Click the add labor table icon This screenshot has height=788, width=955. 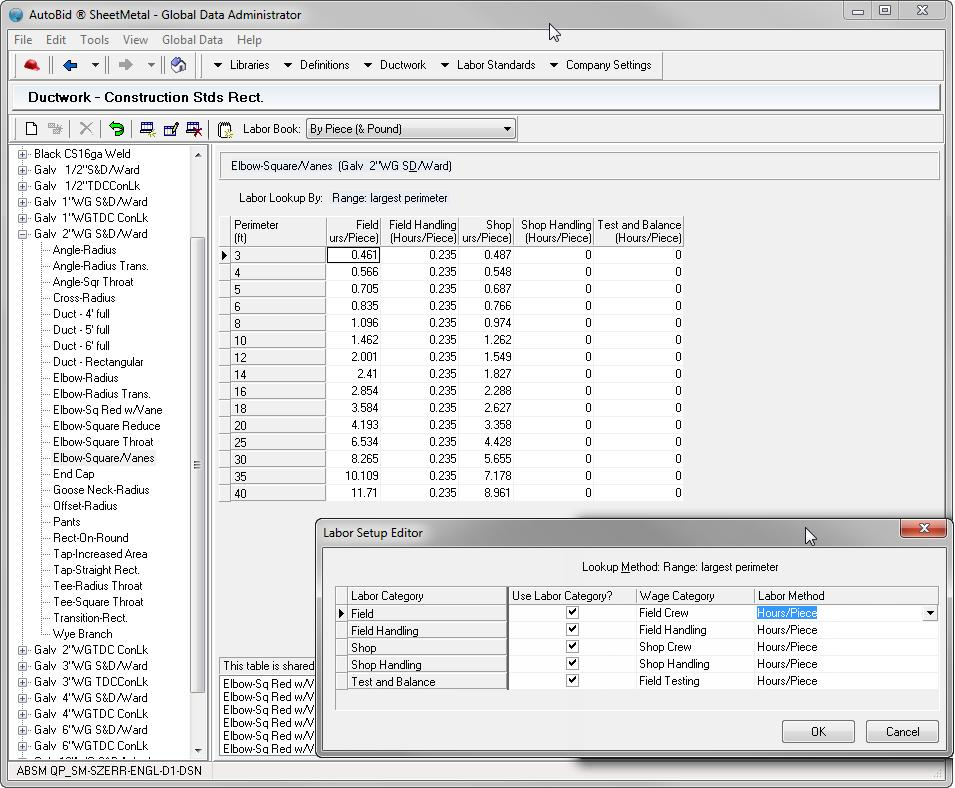click(x=147, y=128)
